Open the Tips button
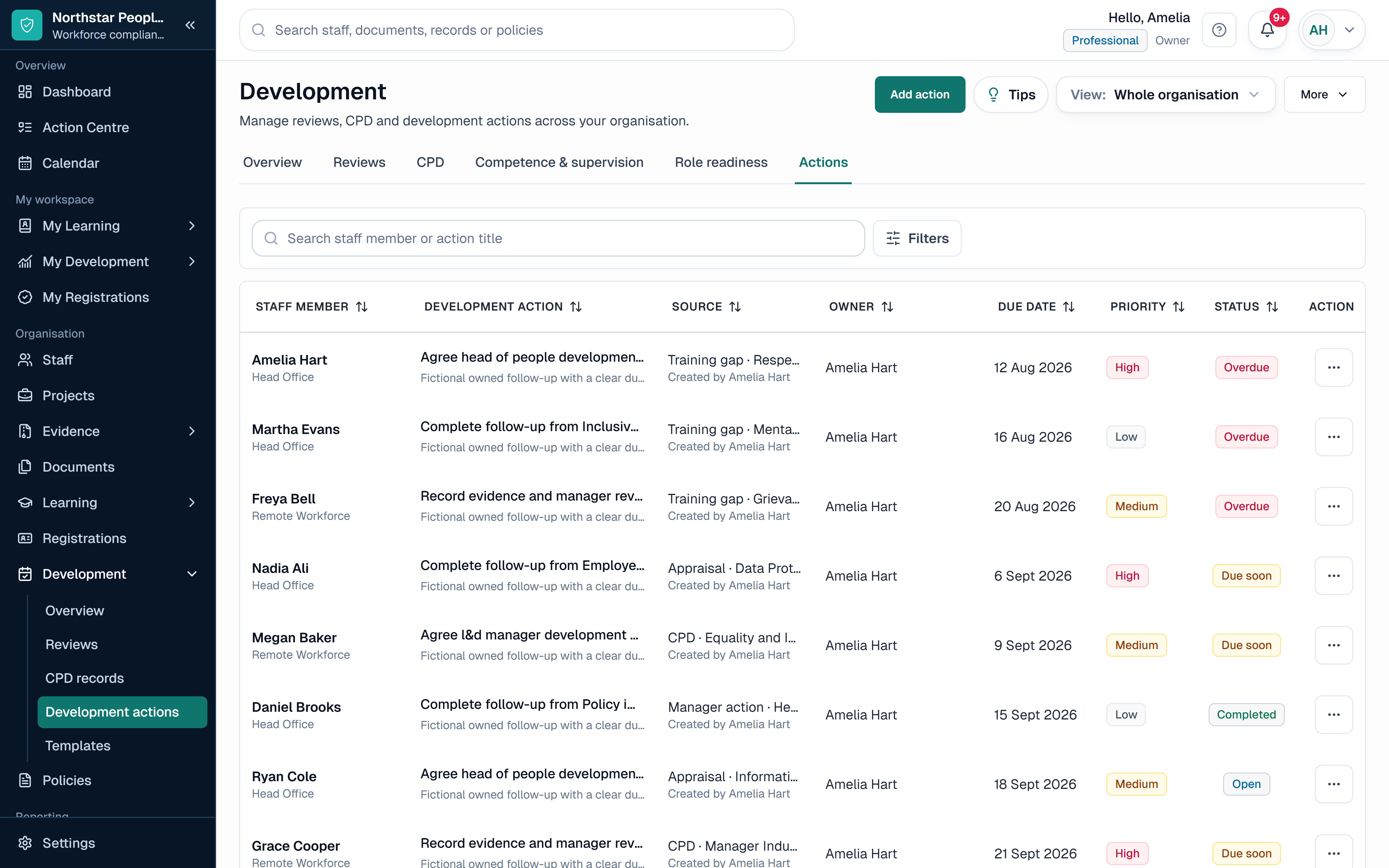The image size is (1389, 868). pyautogui.click(x=1011, y=95)
